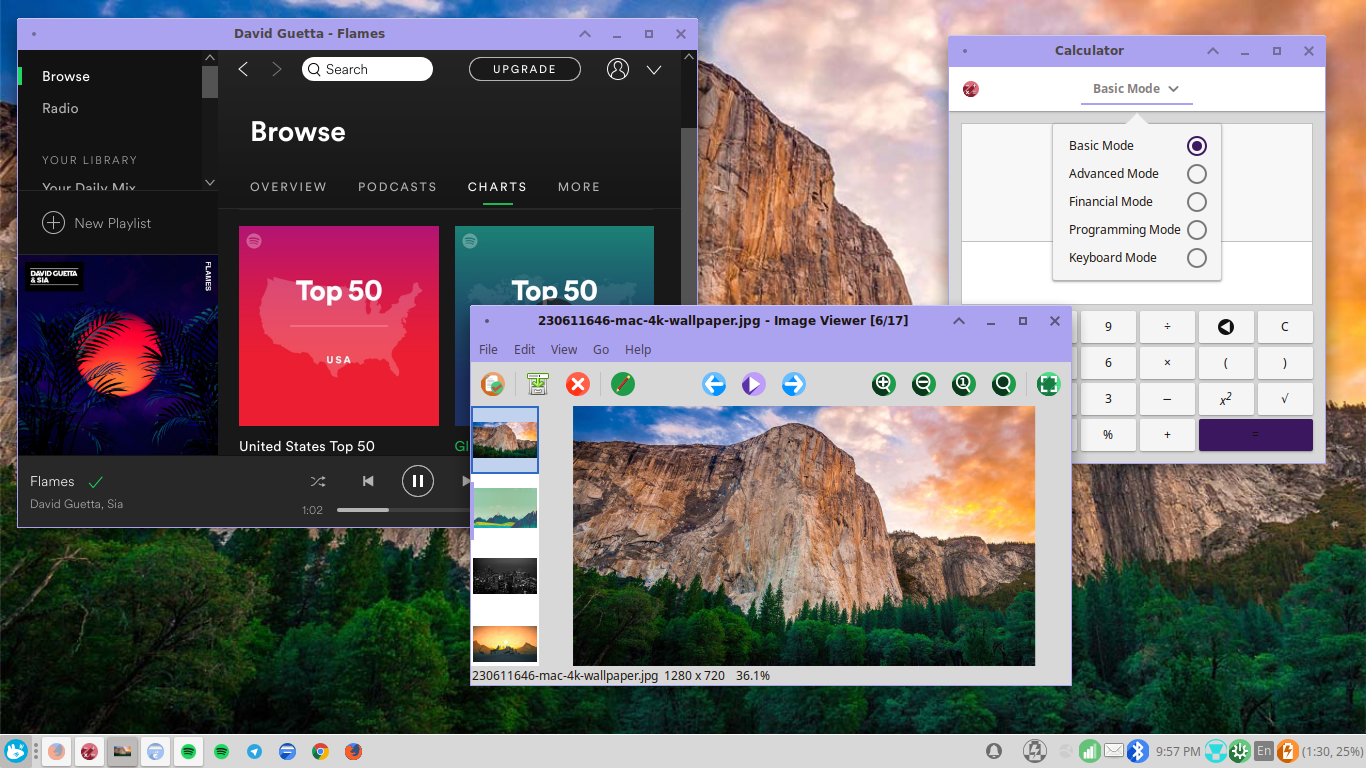Open the Help menu in Image Viewer
This screenshot has height=768, width=1366.
coord(638,350)
